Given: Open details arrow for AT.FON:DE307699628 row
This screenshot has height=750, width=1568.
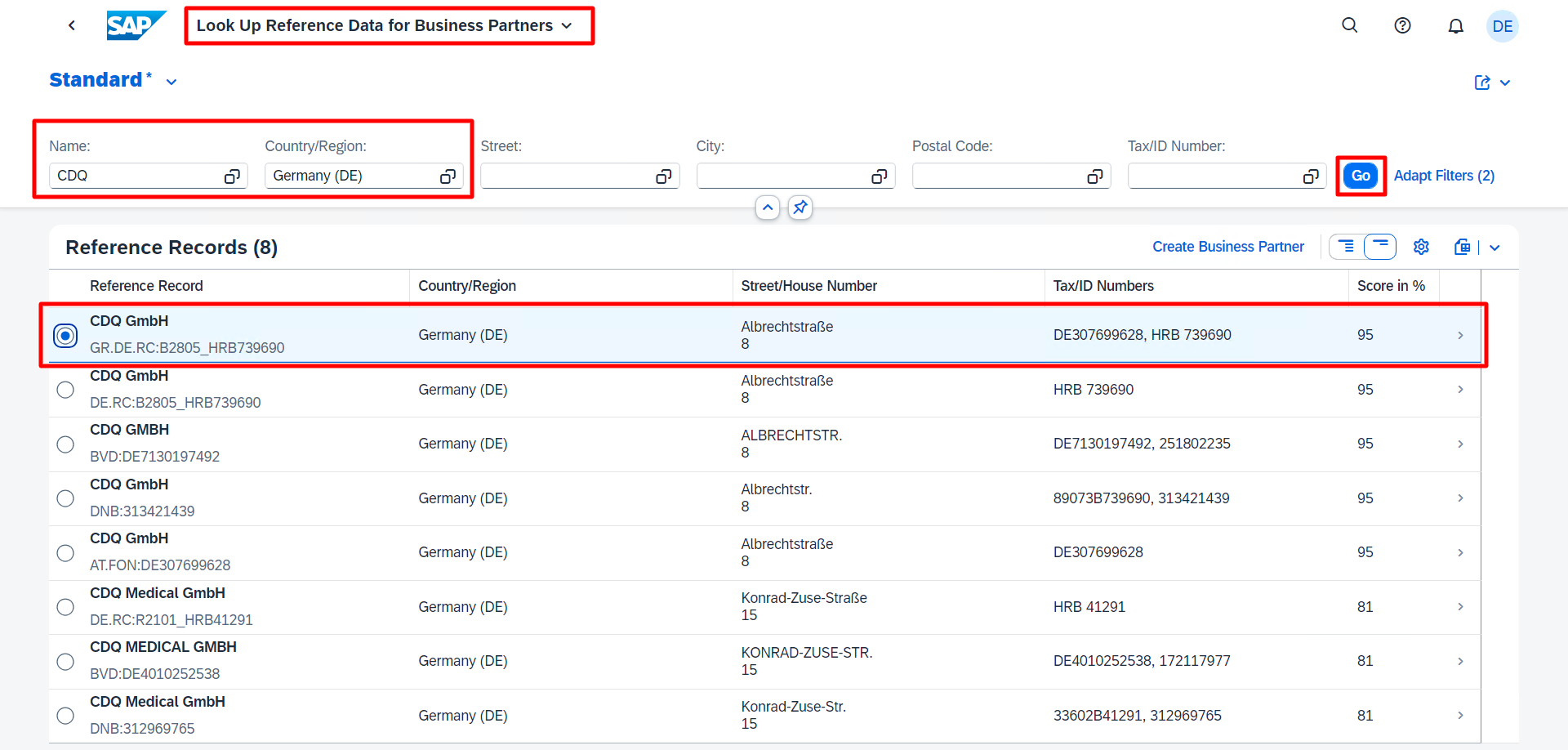Looking at the screenshot, I should [x=1460, y=552].
